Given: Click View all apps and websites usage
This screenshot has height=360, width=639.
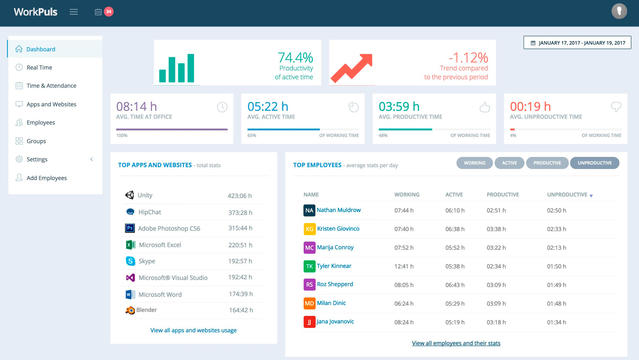Looking at the screenshot, I should [x=193, y=330].
